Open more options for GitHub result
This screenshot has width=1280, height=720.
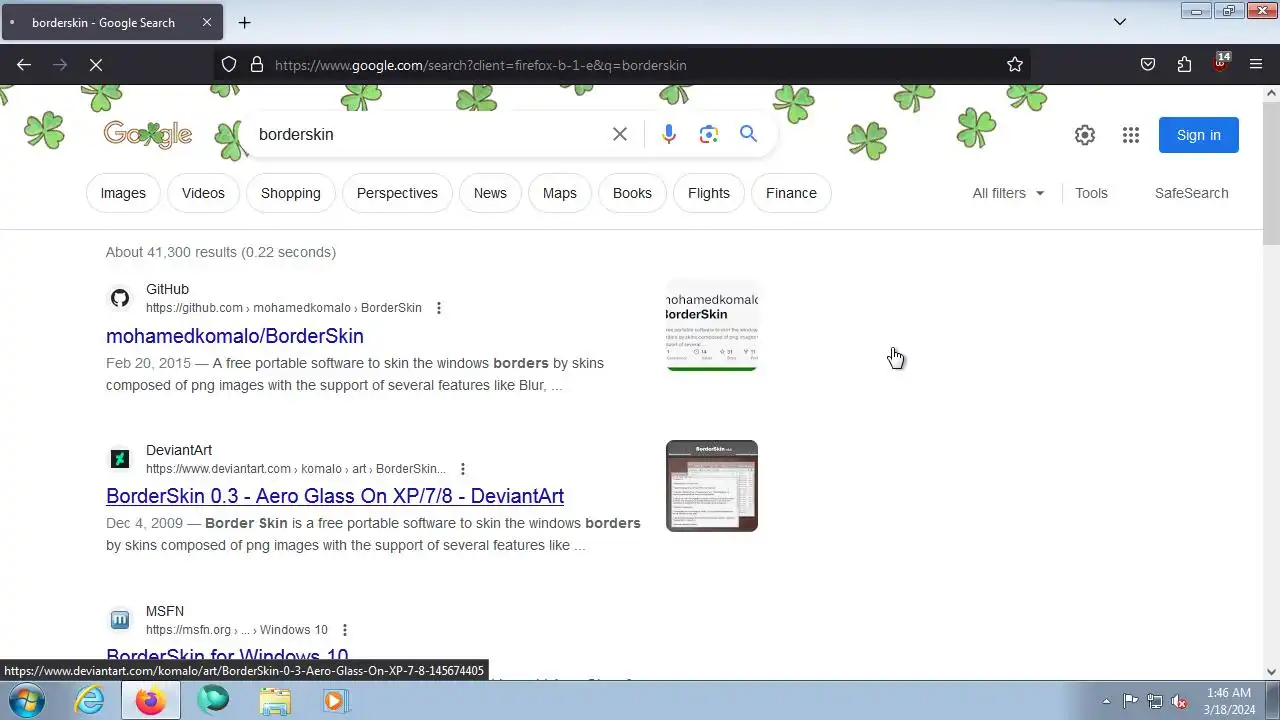tap(438, 308)
